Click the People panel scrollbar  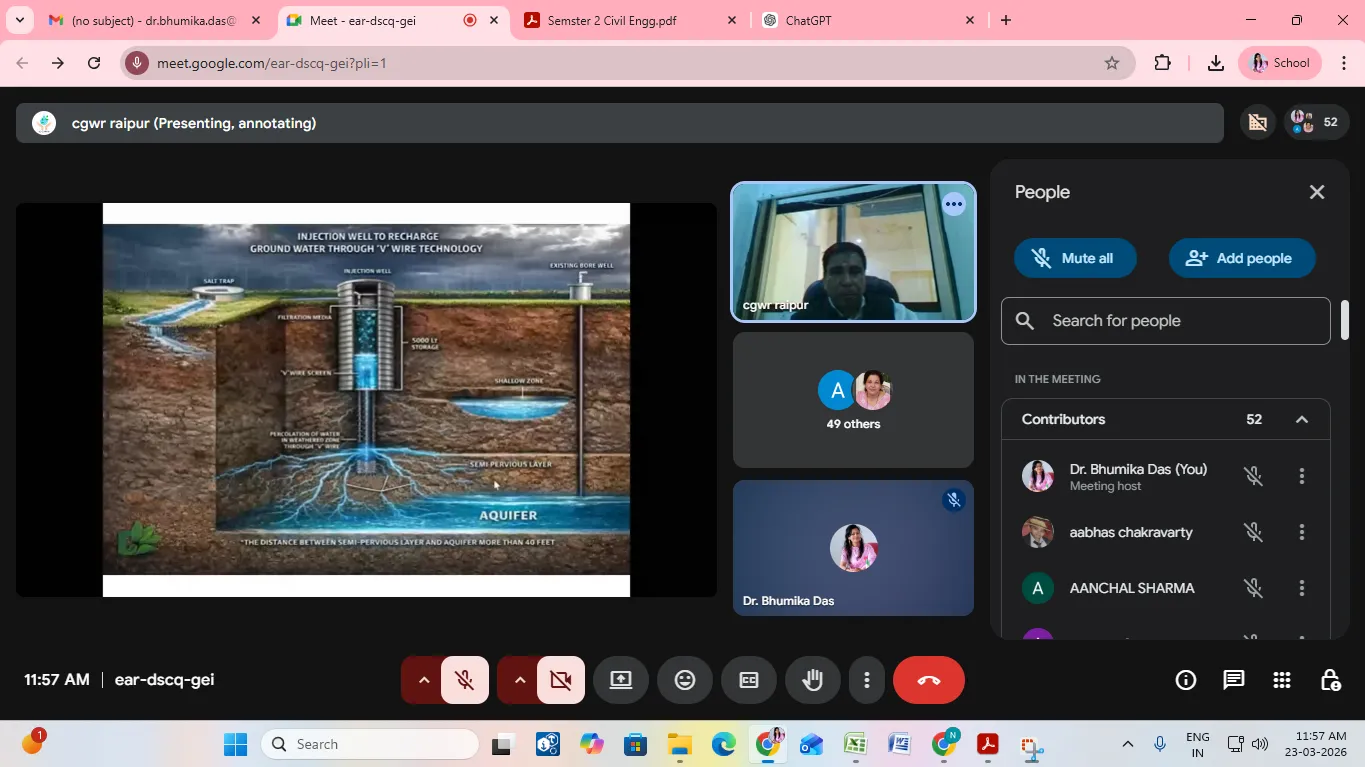click(1345, 320)
